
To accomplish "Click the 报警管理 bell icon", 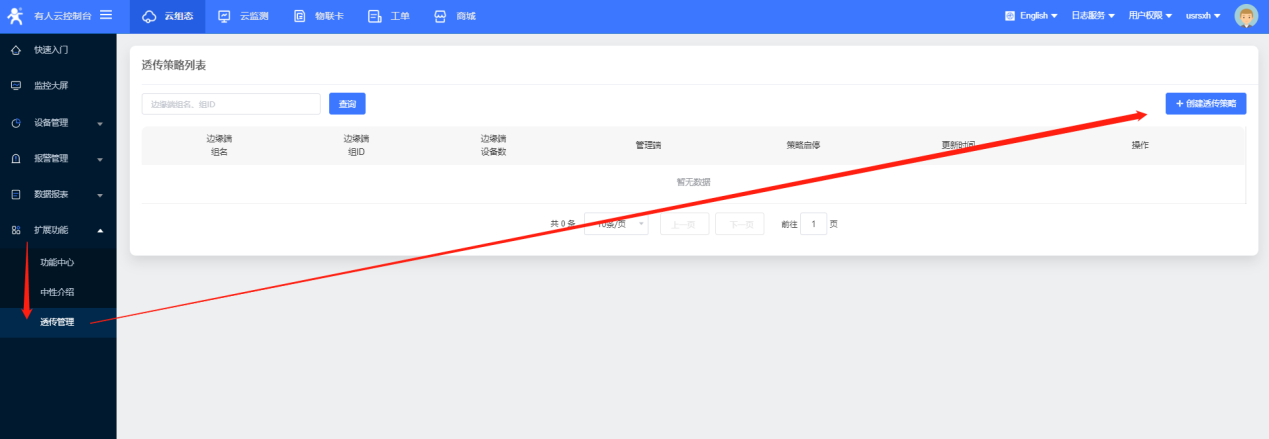I will (x=16, y=159).
